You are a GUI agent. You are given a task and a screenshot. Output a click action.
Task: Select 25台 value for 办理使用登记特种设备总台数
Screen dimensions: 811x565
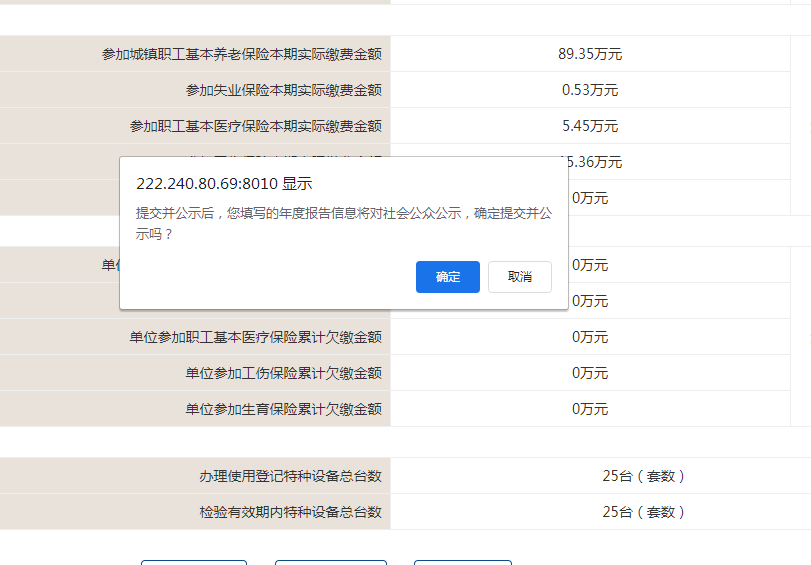644,476
